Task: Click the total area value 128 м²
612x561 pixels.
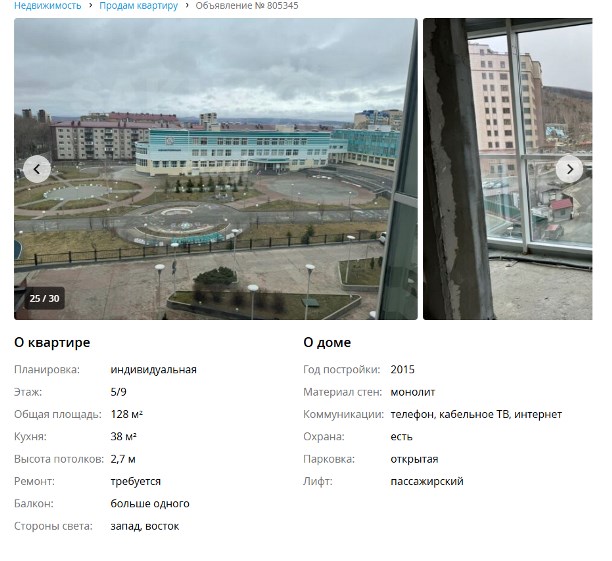Action: point(126,414)
